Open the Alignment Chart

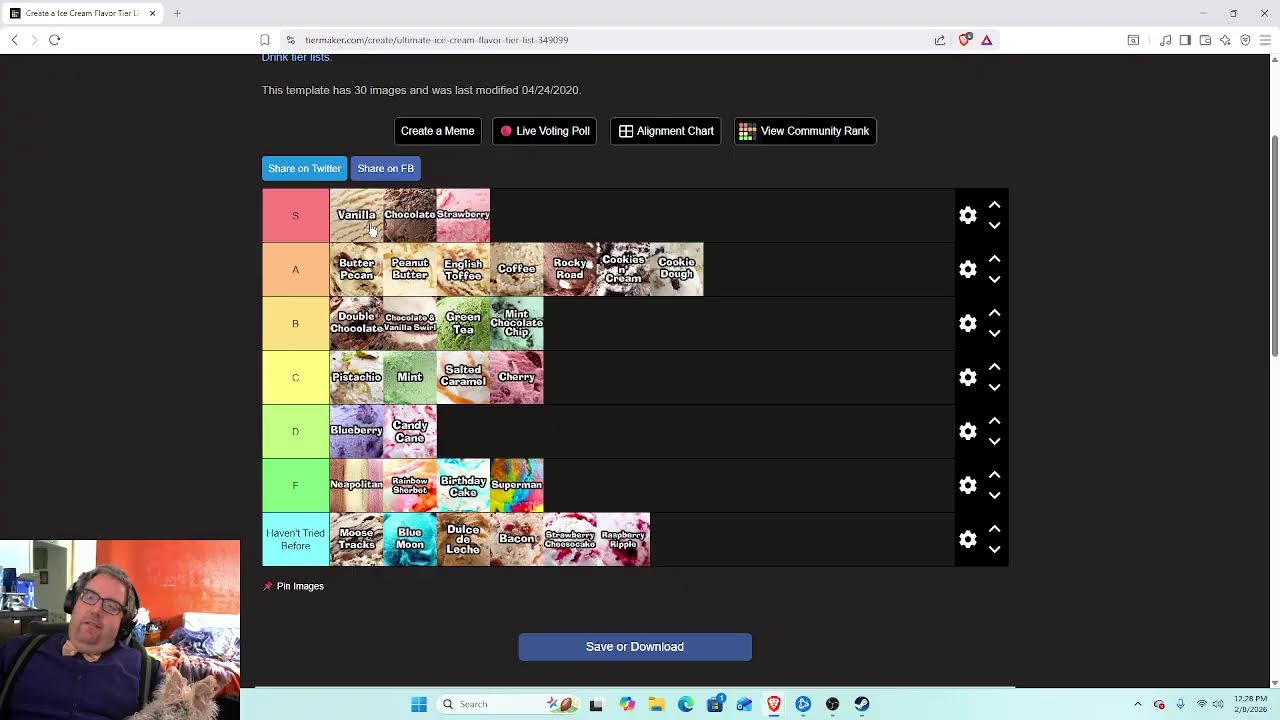click(x=666, y=131)
